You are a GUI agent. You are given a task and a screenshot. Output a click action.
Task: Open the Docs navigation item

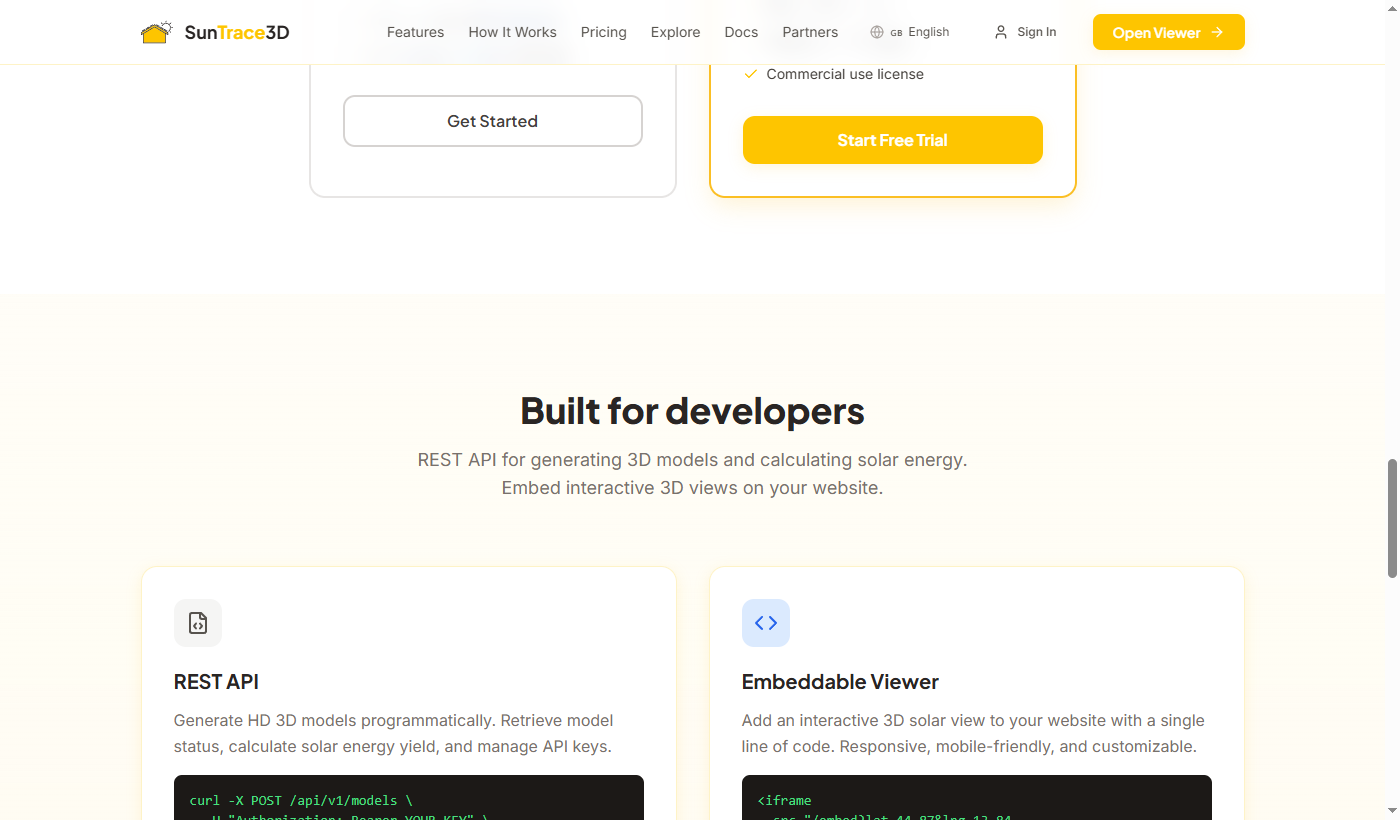[741, 31]
